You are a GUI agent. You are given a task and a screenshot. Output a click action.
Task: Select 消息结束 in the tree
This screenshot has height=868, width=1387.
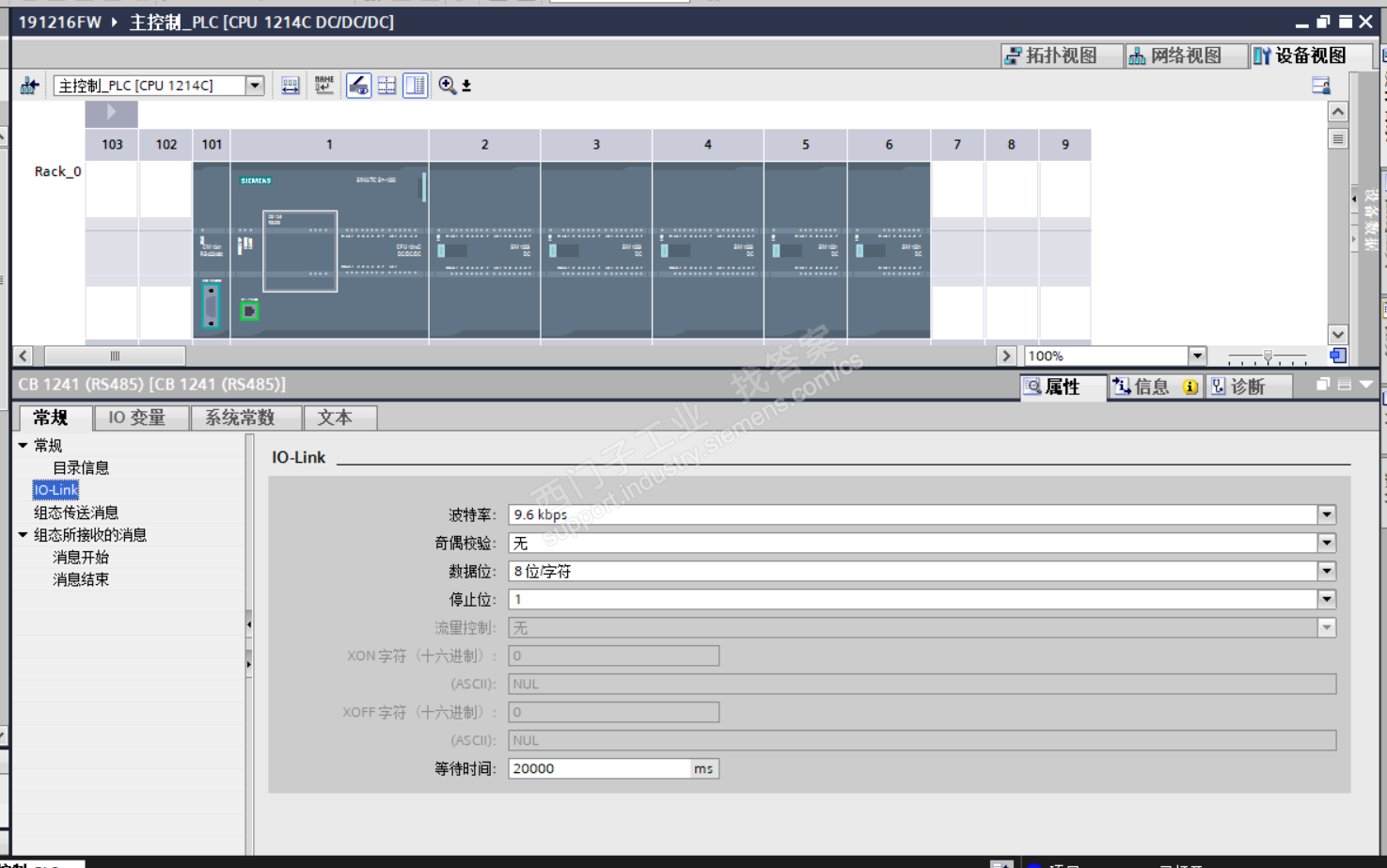81,580
